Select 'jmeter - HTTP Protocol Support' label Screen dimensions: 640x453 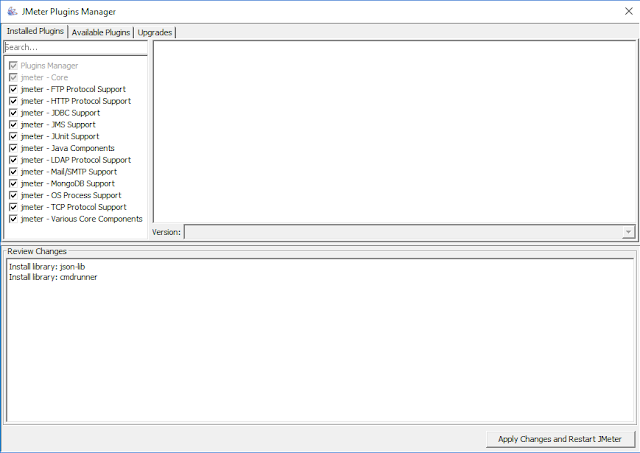76,101
